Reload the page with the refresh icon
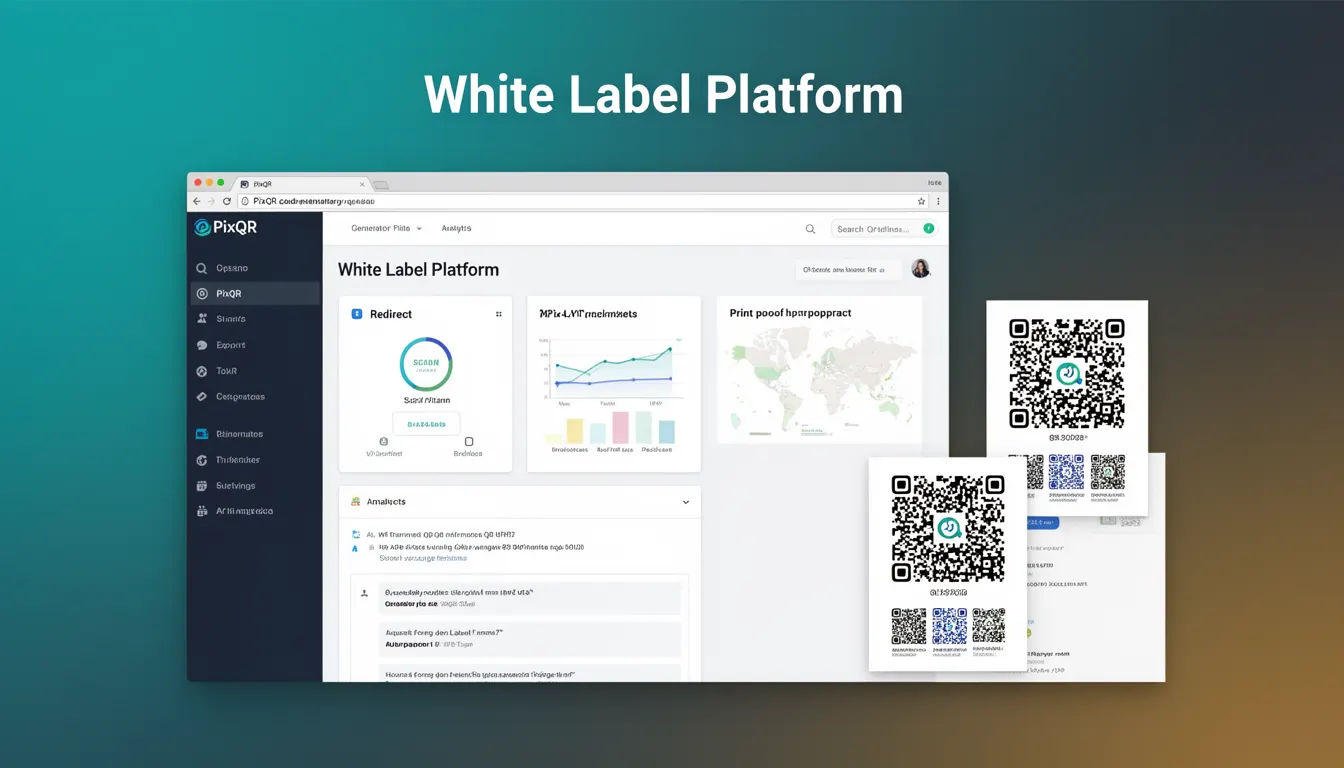Viewport: 1344px width, 768px height. [x=227, y=201]
